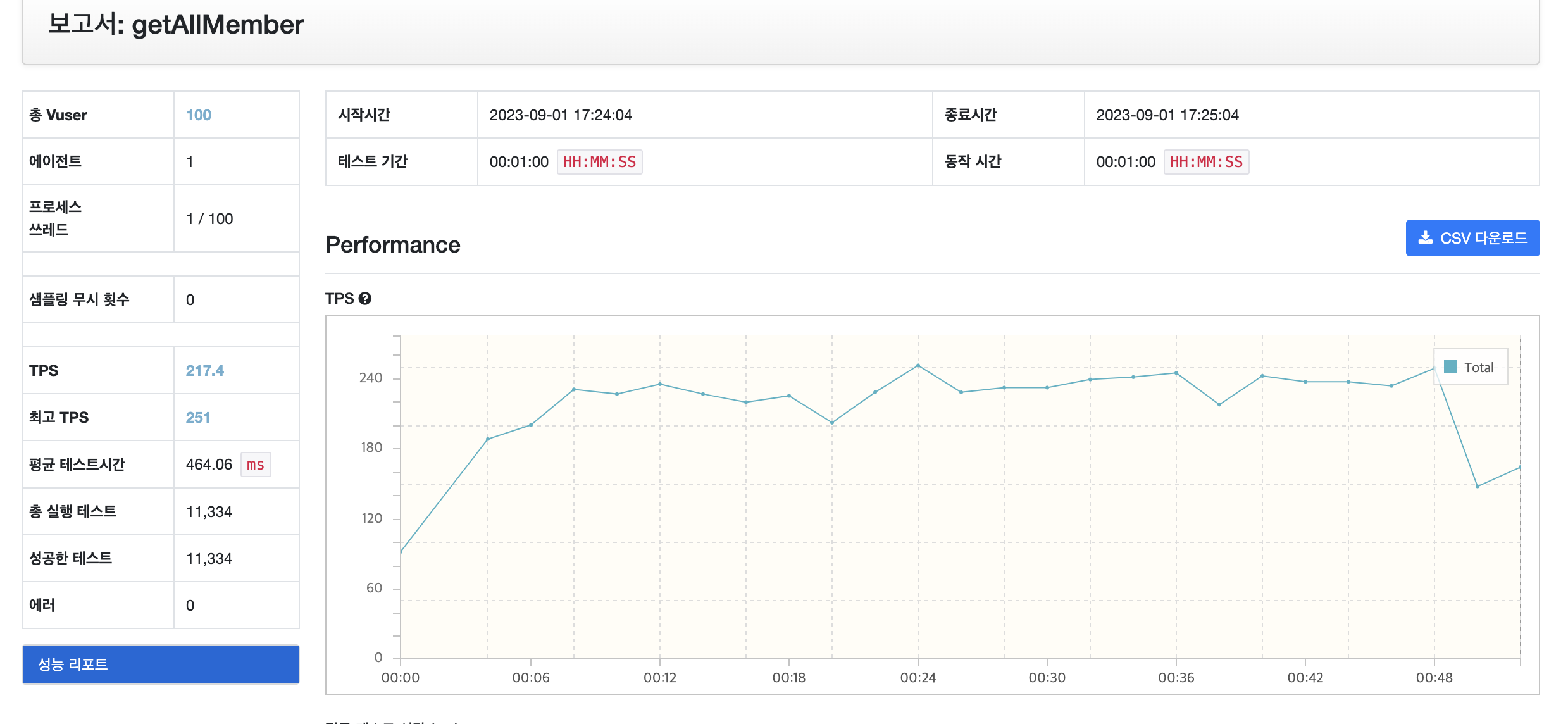Click the chart low point near 00:50

click(x=1478, y=486)
